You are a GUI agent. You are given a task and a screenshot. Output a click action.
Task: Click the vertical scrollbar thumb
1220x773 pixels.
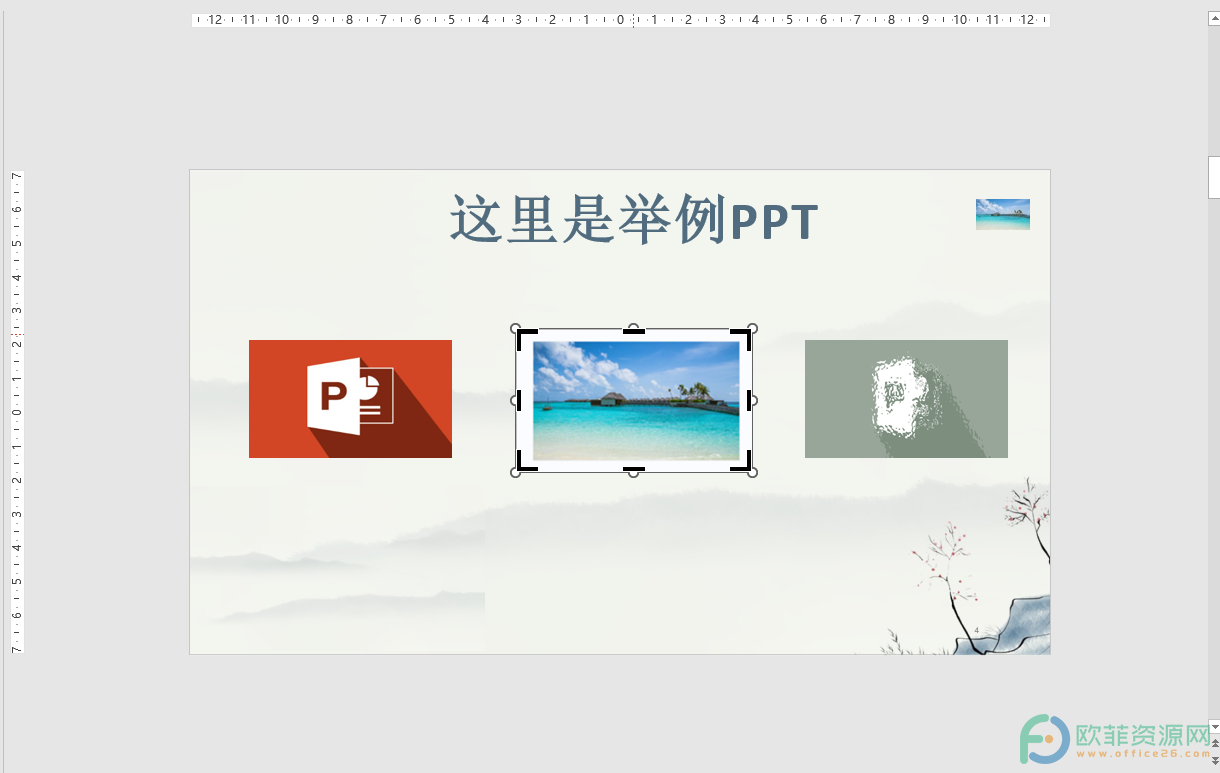pos(1214,177)
